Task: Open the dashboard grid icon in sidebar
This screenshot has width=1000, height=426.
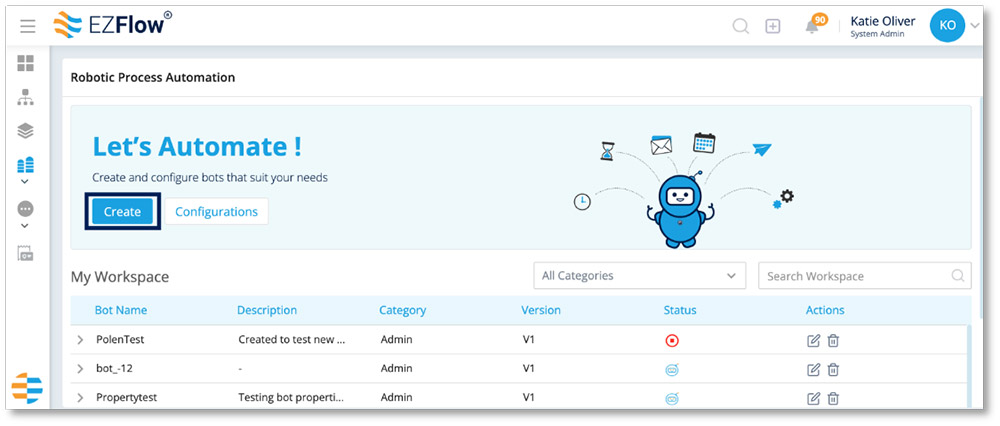Action: pyautogui.click(x=26, y=63)
